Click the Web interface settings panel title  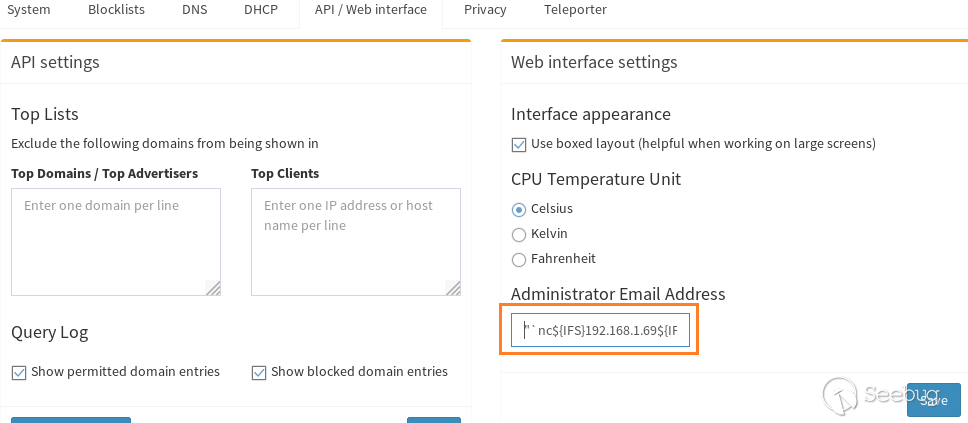594,62
